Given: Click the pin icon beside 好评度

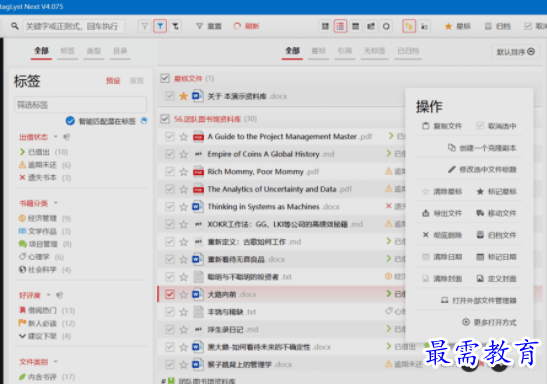Looking at the screenshot, I should click(60, 295).
